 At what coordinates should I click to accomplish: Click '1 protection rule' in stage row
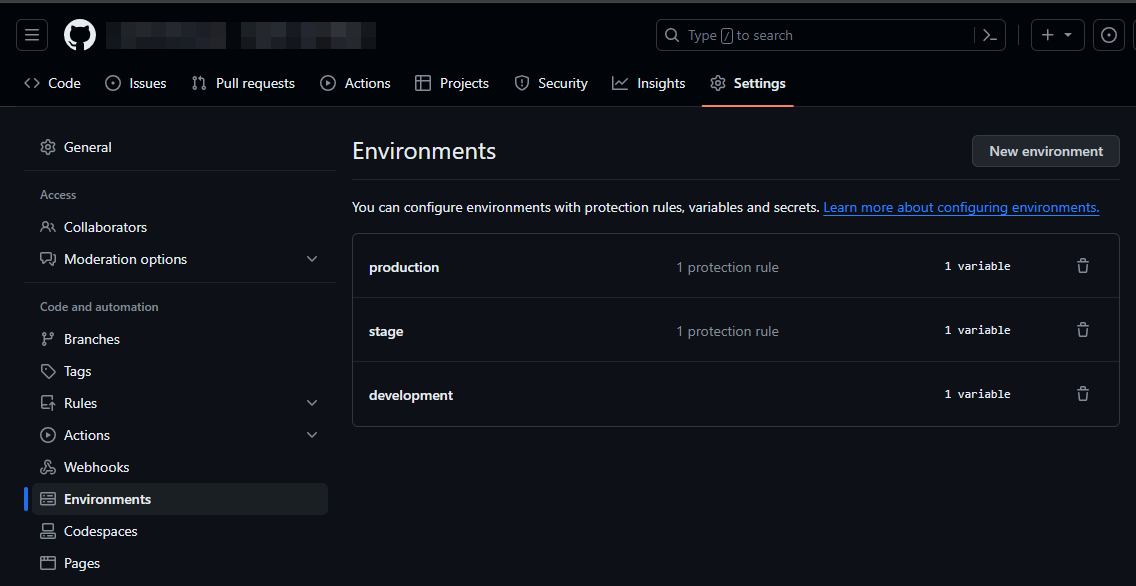[x=727, y=331]
